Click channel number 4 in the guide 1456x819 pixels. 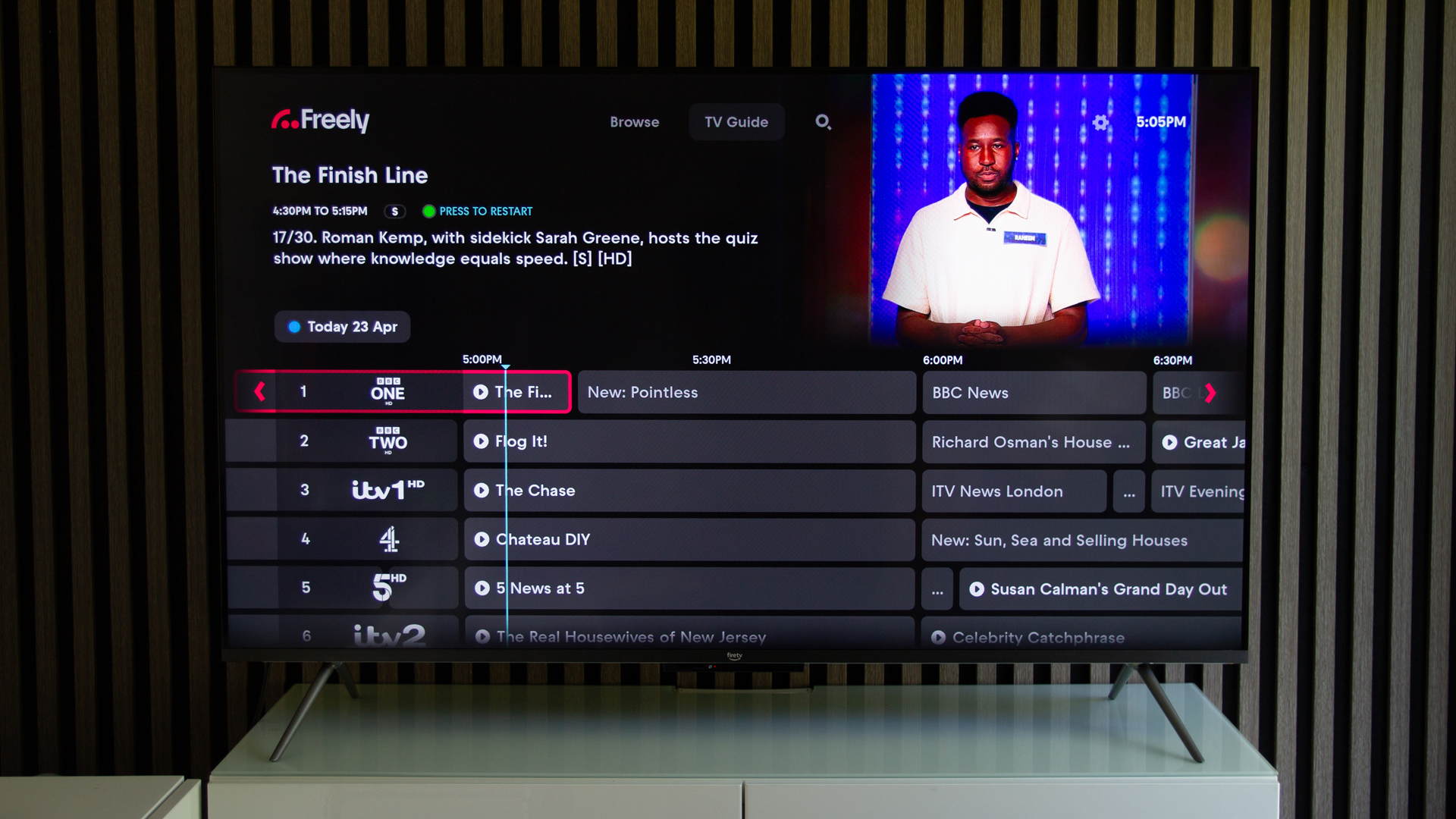(306, 538)
